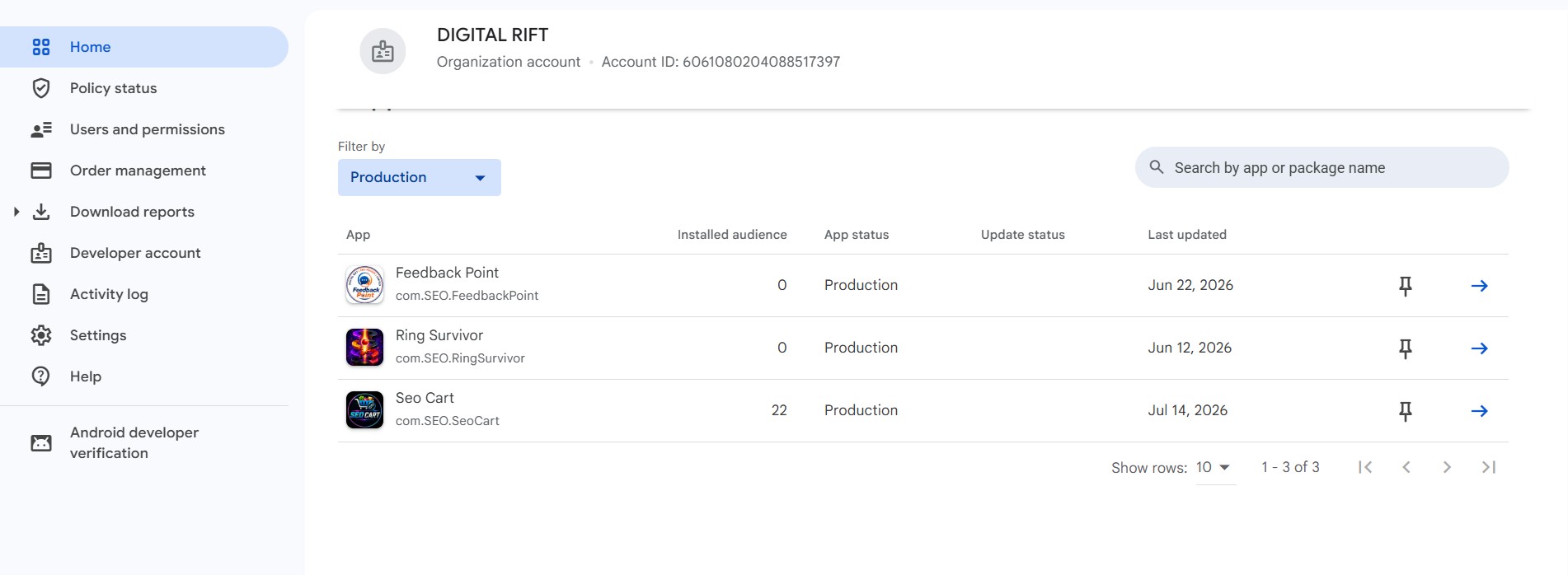Image resolution: width=1568 pixels, height=575 pixels.
Task: Click the Developer account badge icon
Action: [41, 253]
